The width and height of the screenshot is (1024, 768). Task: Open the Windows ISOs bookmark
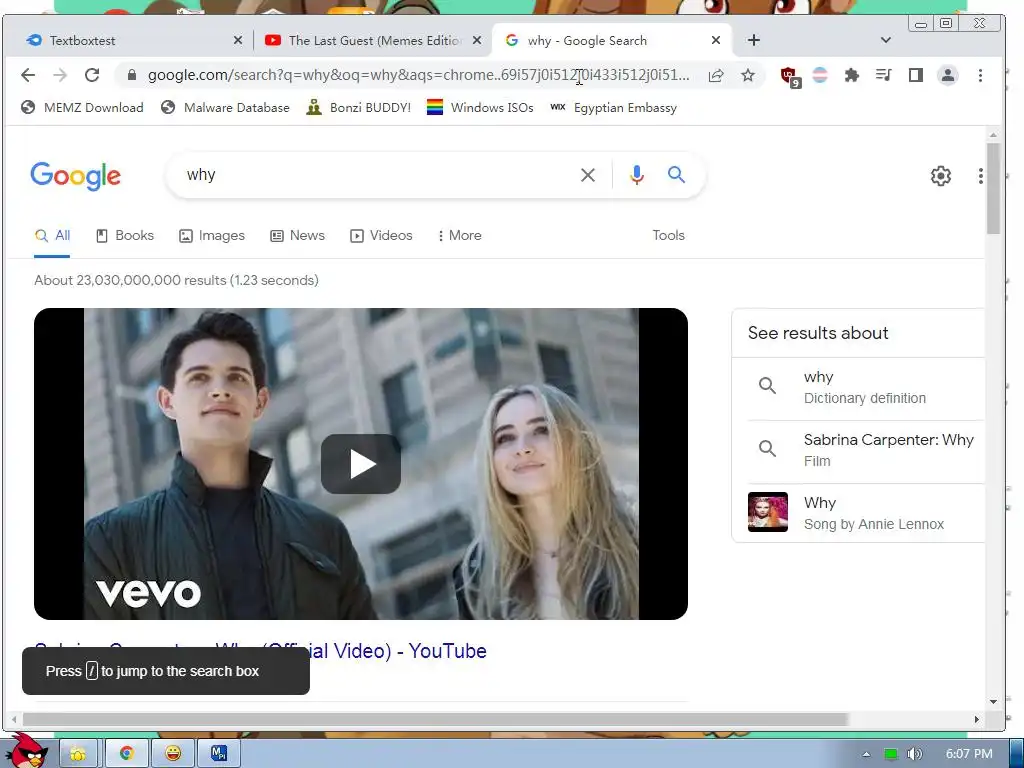(x=480, y=108)
